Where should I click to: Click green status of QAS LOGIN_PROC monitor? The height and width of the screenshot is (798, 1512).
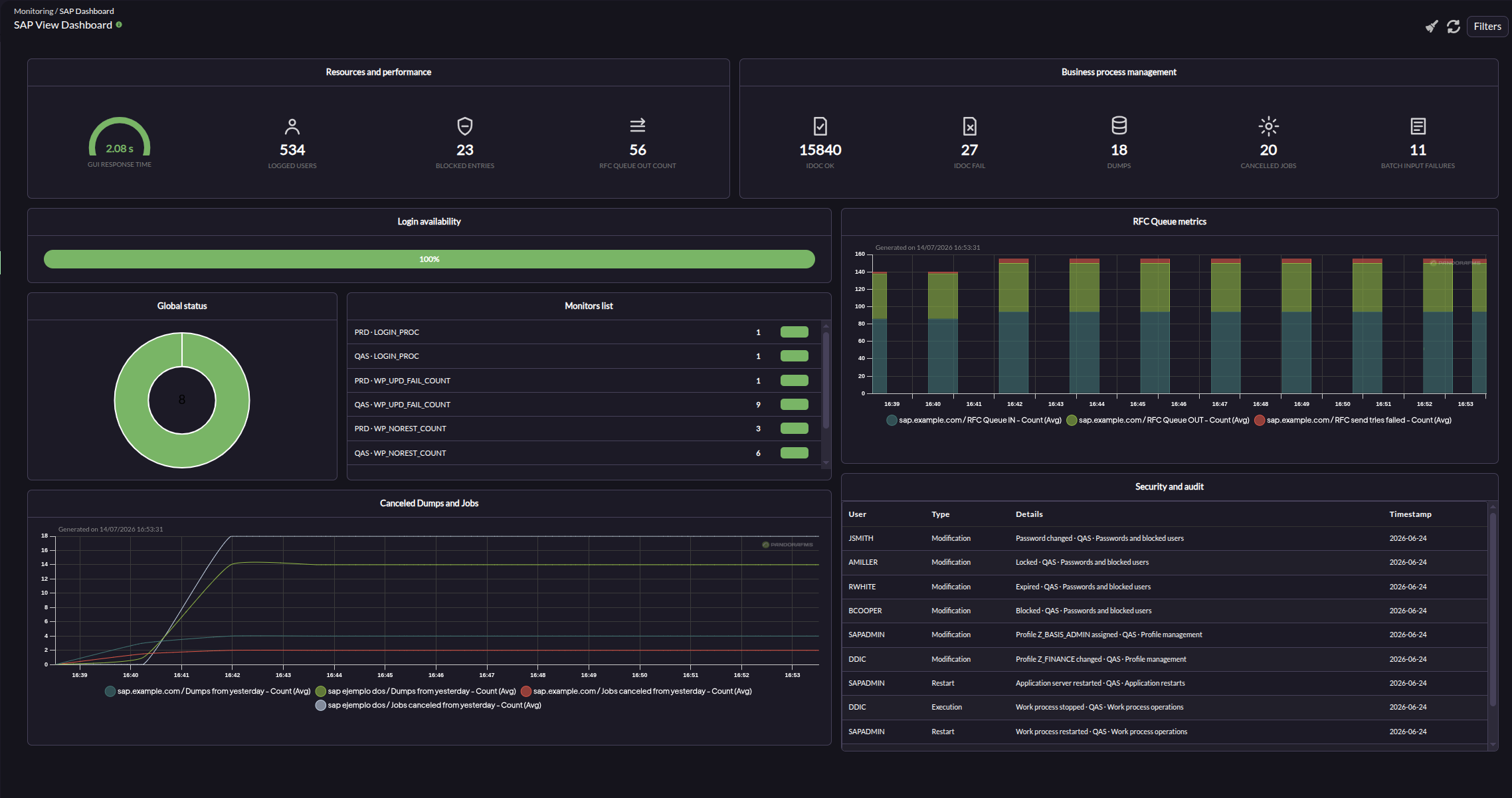tap(795, 356)
